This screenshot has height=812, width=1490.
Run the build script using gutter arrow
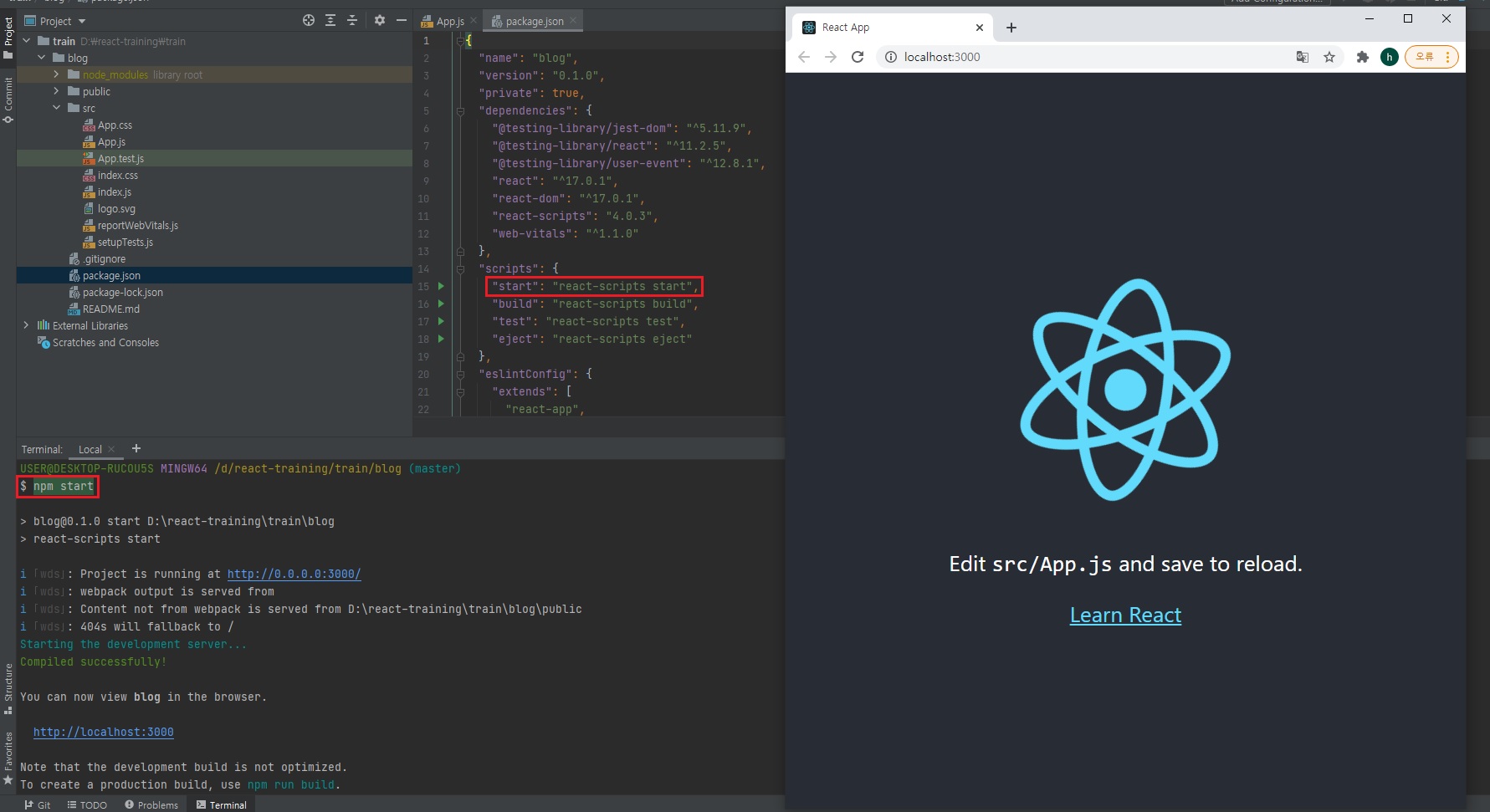point(441,304)
